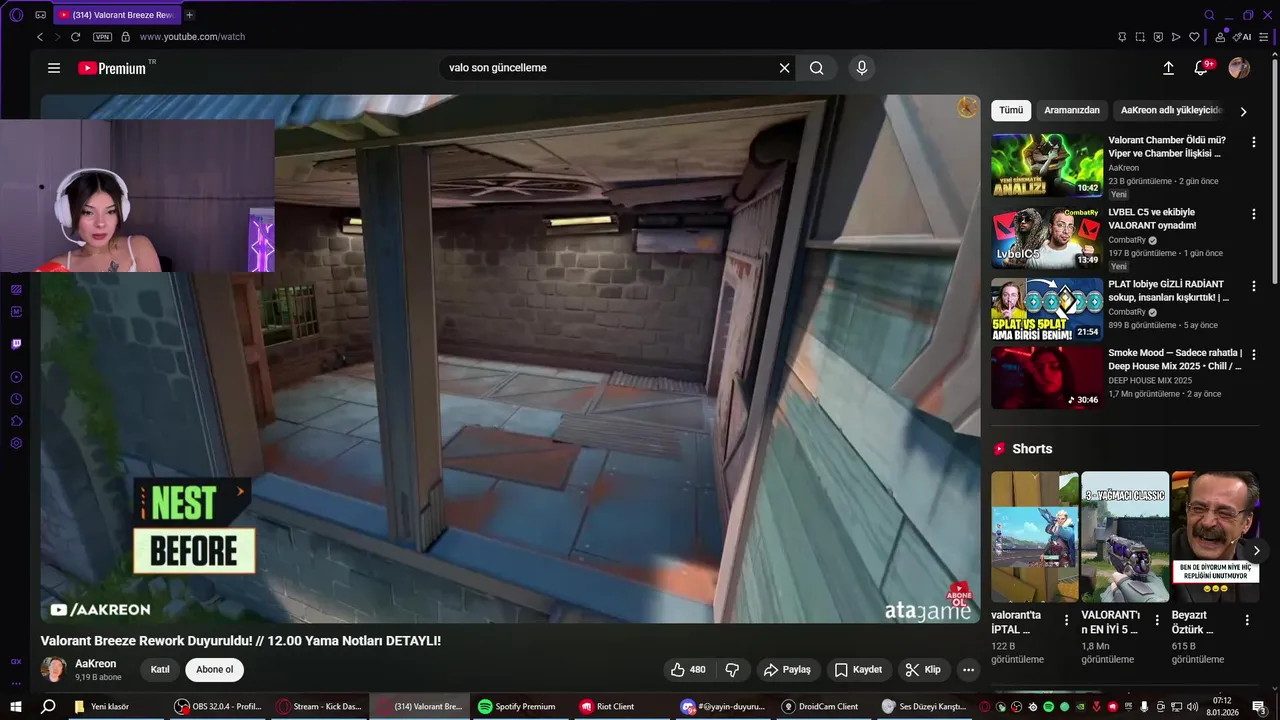Open more actions under the video
Viewport: 1280px width, 720px height.
pyautogui.click(x=968, y=670)
